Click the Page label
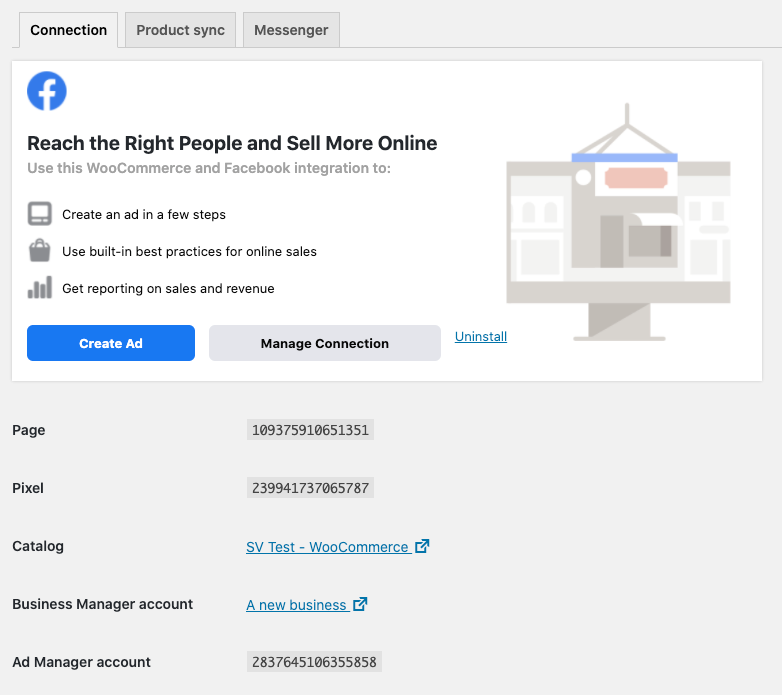The width and height of the screenshot is (782, 695). point(28,430)
